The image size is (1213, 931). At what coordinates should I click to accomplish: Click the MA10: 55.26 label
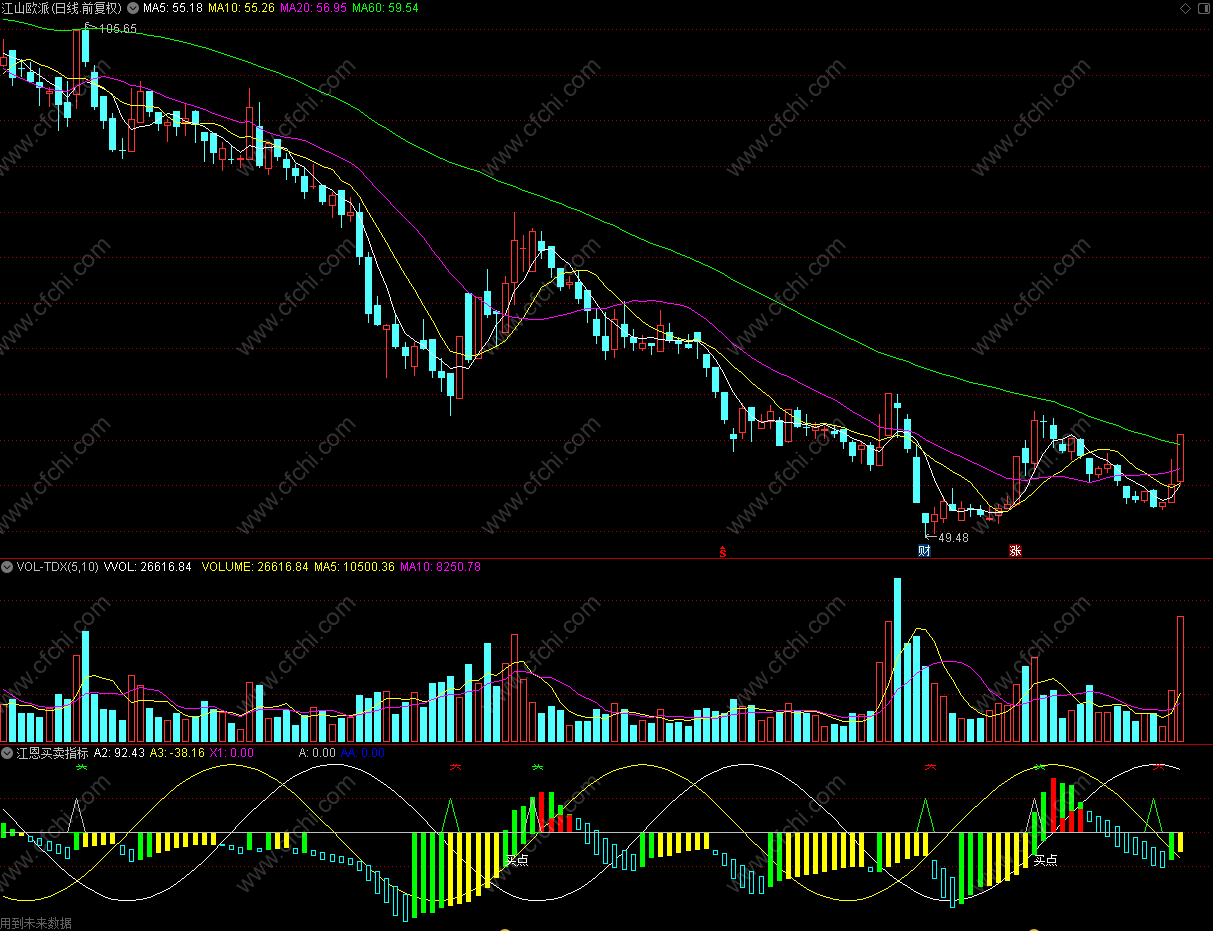[241, 8]
